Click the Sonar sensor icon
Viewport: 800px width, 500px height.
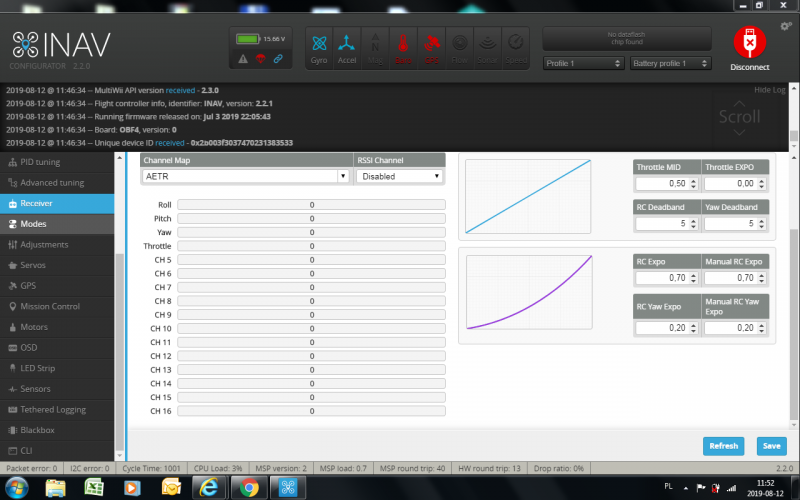point(487,47)
